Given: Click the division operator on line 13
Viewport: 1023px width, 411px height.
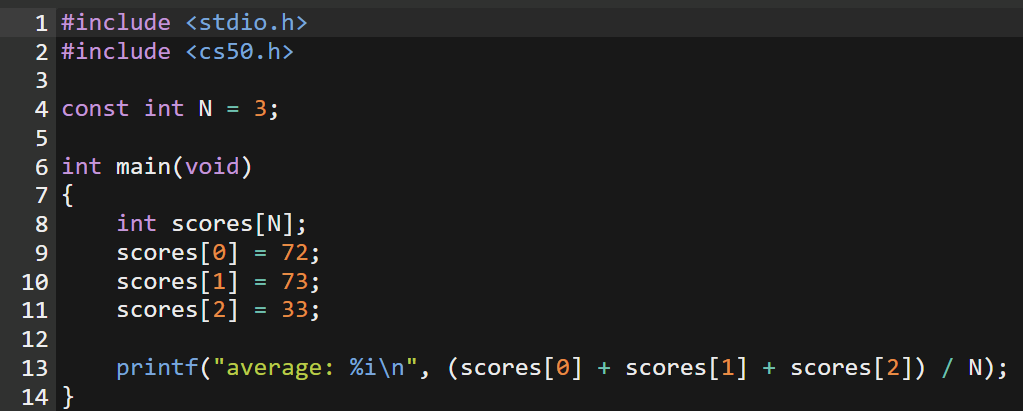Looking at the screenshot, I should point(947,368).
